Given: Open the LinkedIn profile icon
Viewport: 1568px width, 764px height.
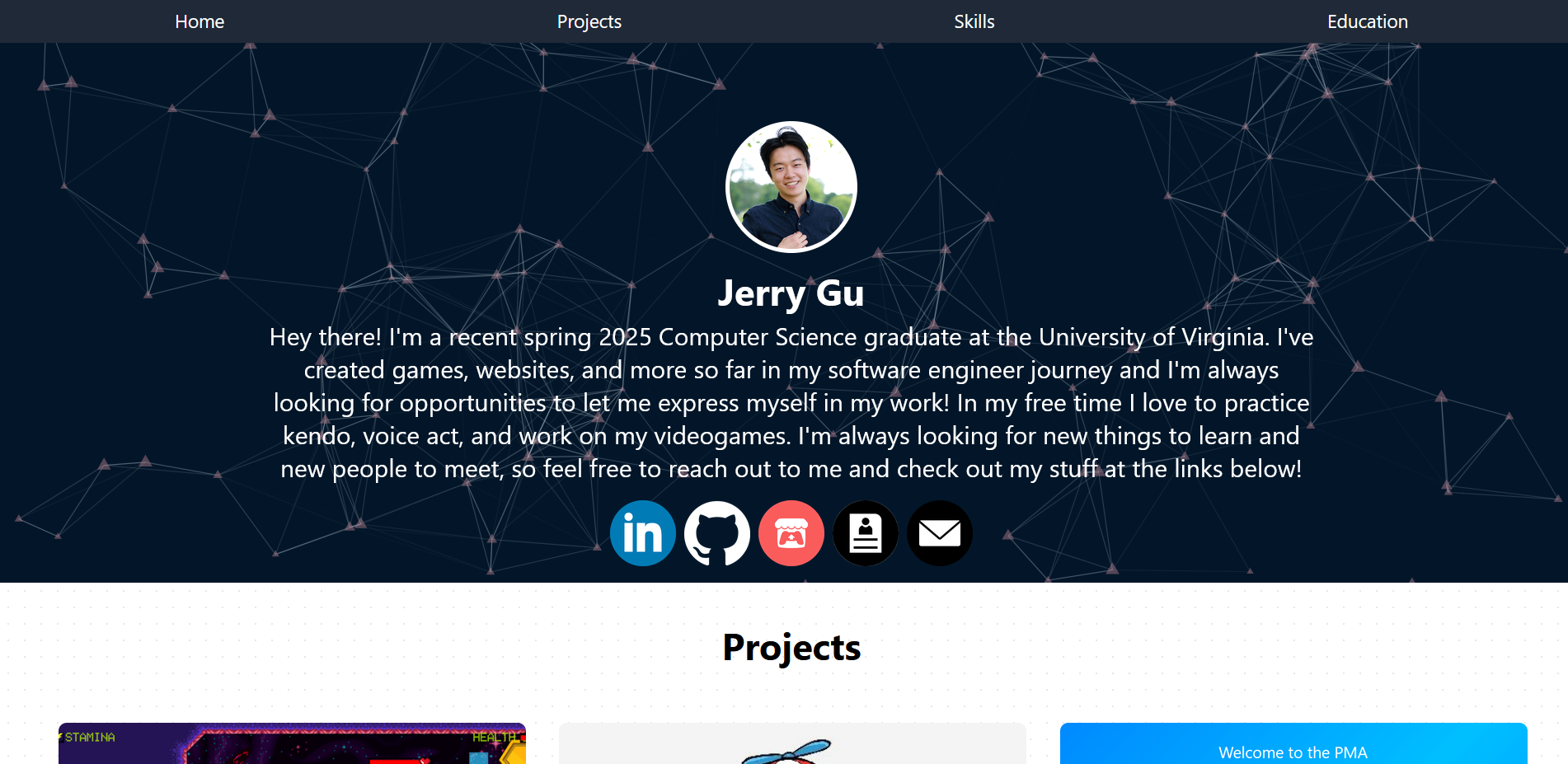Looking at the screenshot, I should [643, 533].
